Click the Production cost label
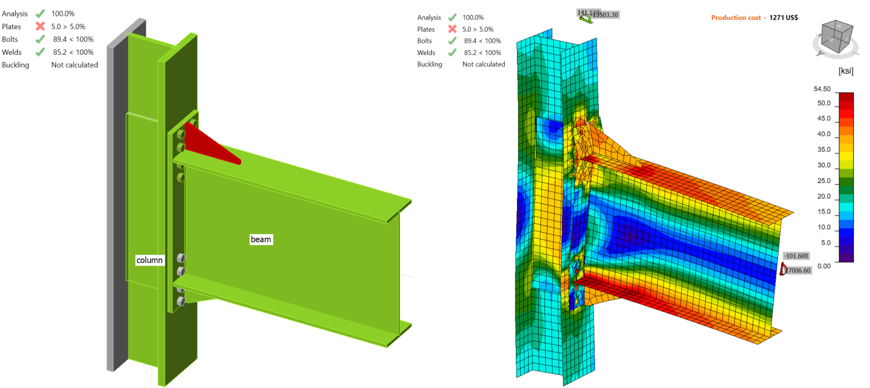The height and width of the screenshot is (388, 870). pos(736,18)
